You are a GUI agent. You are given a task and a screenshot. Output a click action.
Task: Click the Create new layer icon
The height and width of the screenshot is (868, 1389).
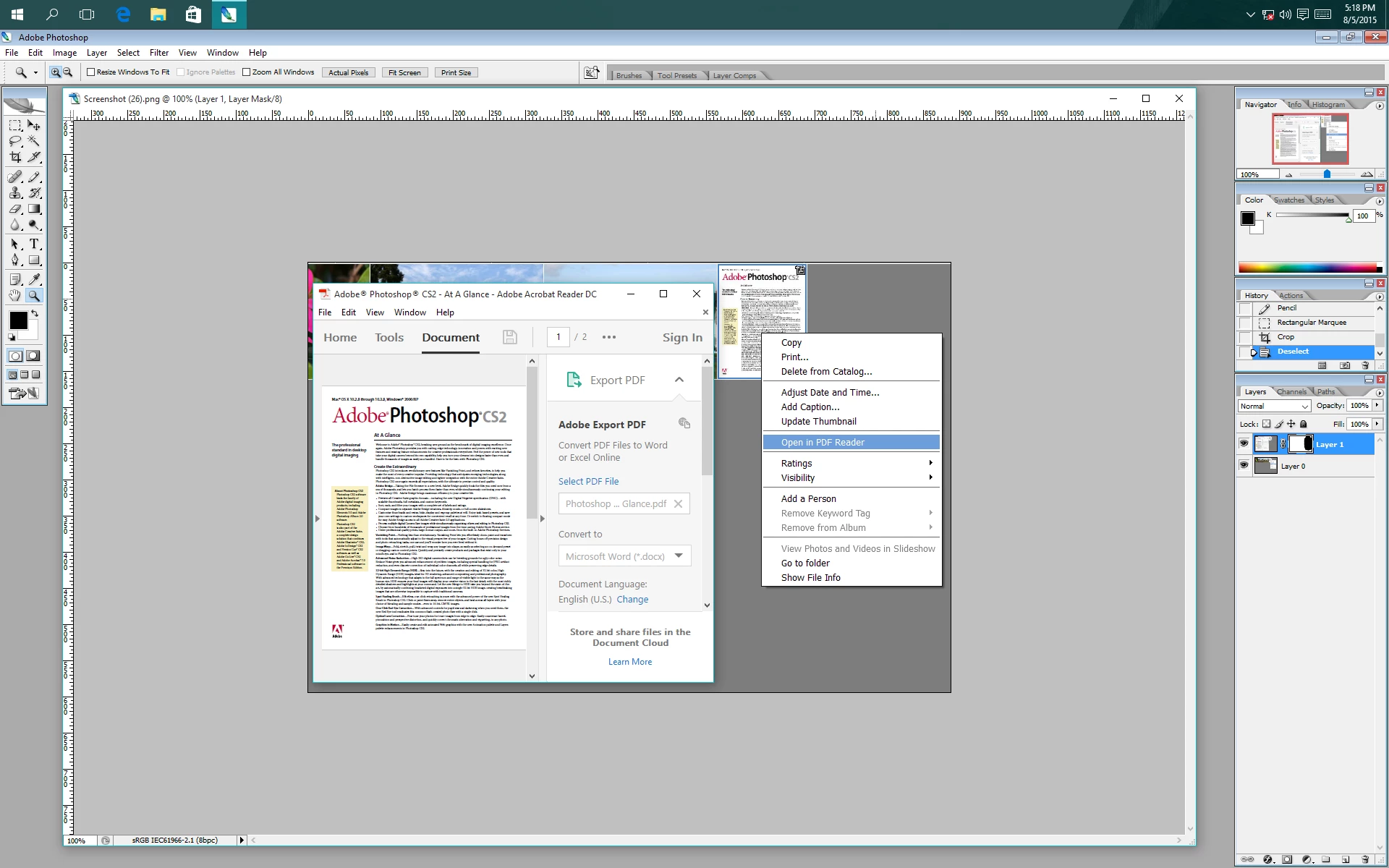click(x=1346, y=859)
